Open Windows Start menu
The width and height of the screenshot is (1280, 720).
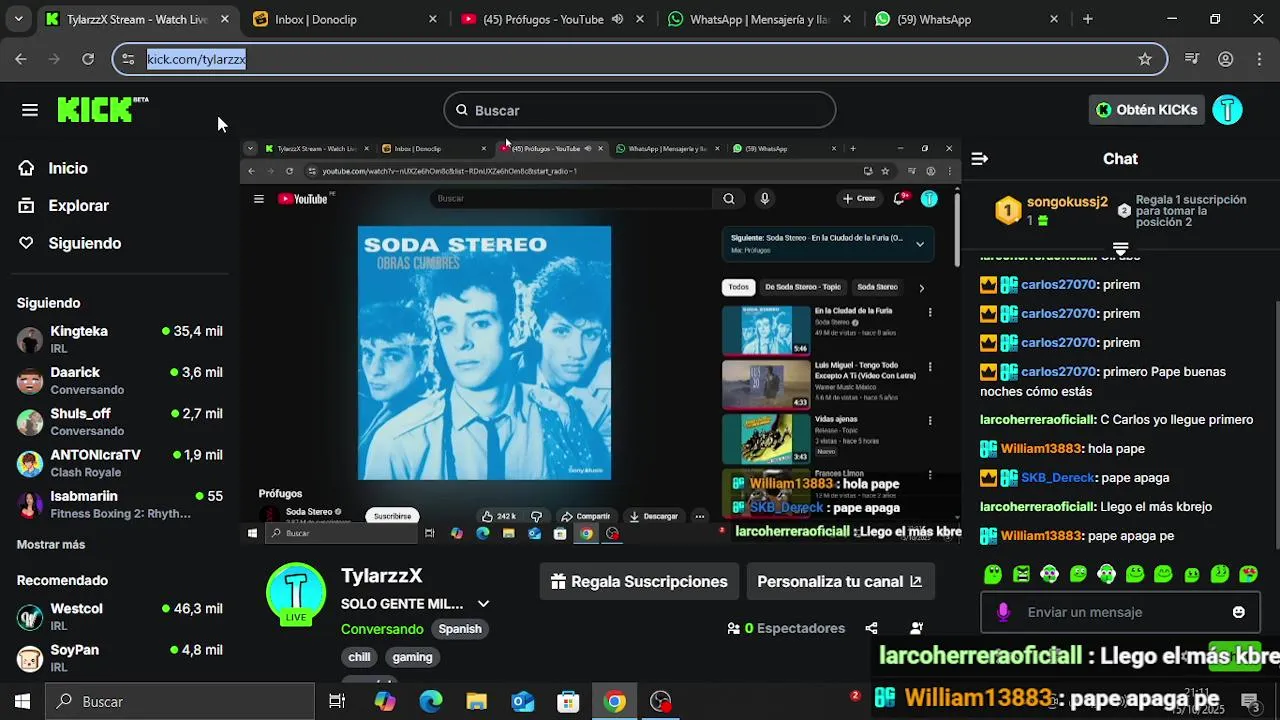click(22, 702)
